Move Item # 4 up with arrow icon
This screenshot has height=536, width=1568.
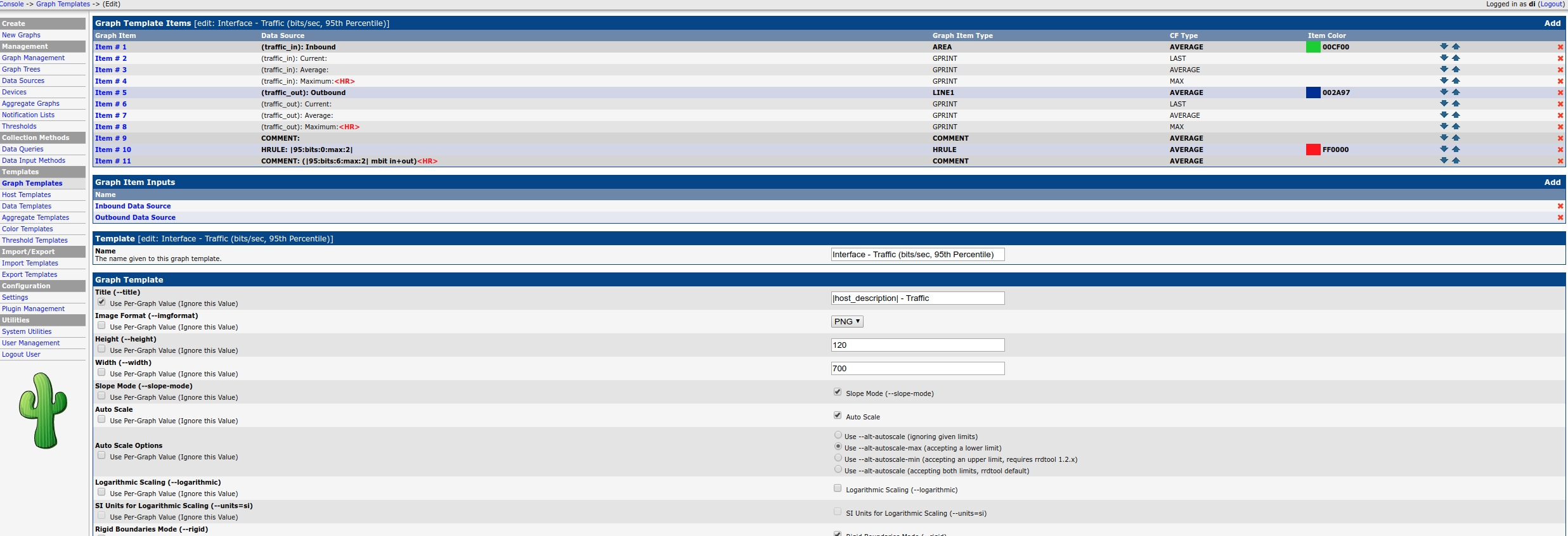click(1456, 80)
